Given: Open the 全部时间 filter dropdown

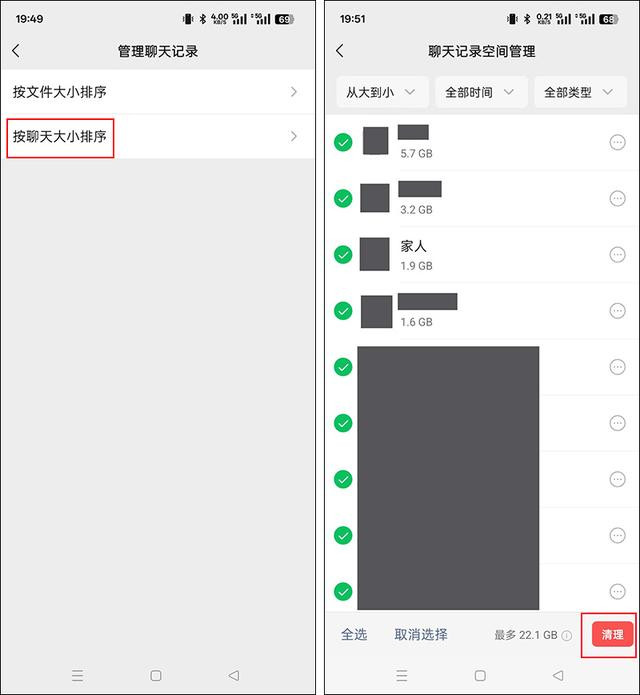Looking at the screenshot, I should pos(481,92).
